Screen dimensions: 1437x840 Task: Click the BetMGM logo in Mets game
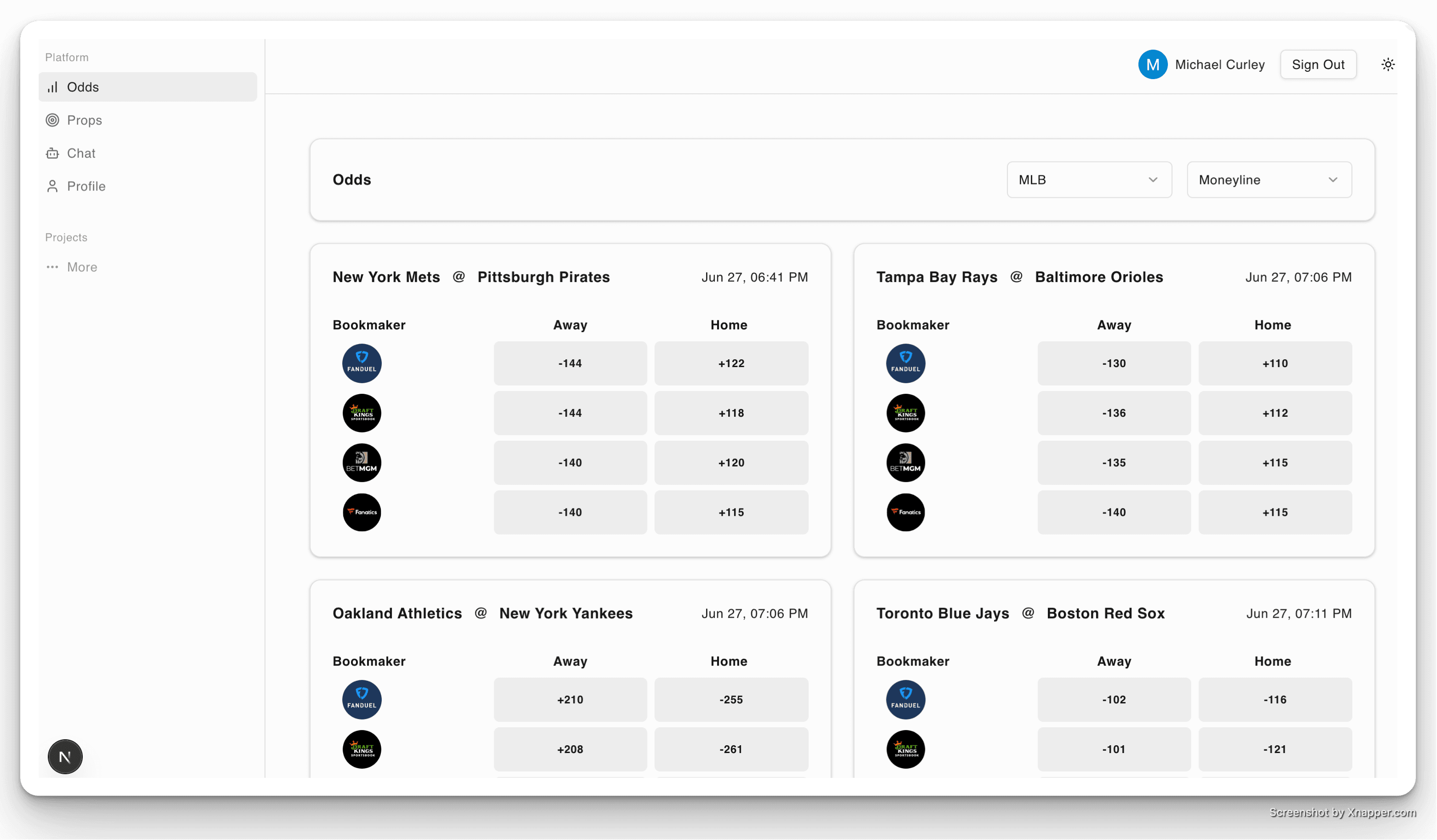362,462
